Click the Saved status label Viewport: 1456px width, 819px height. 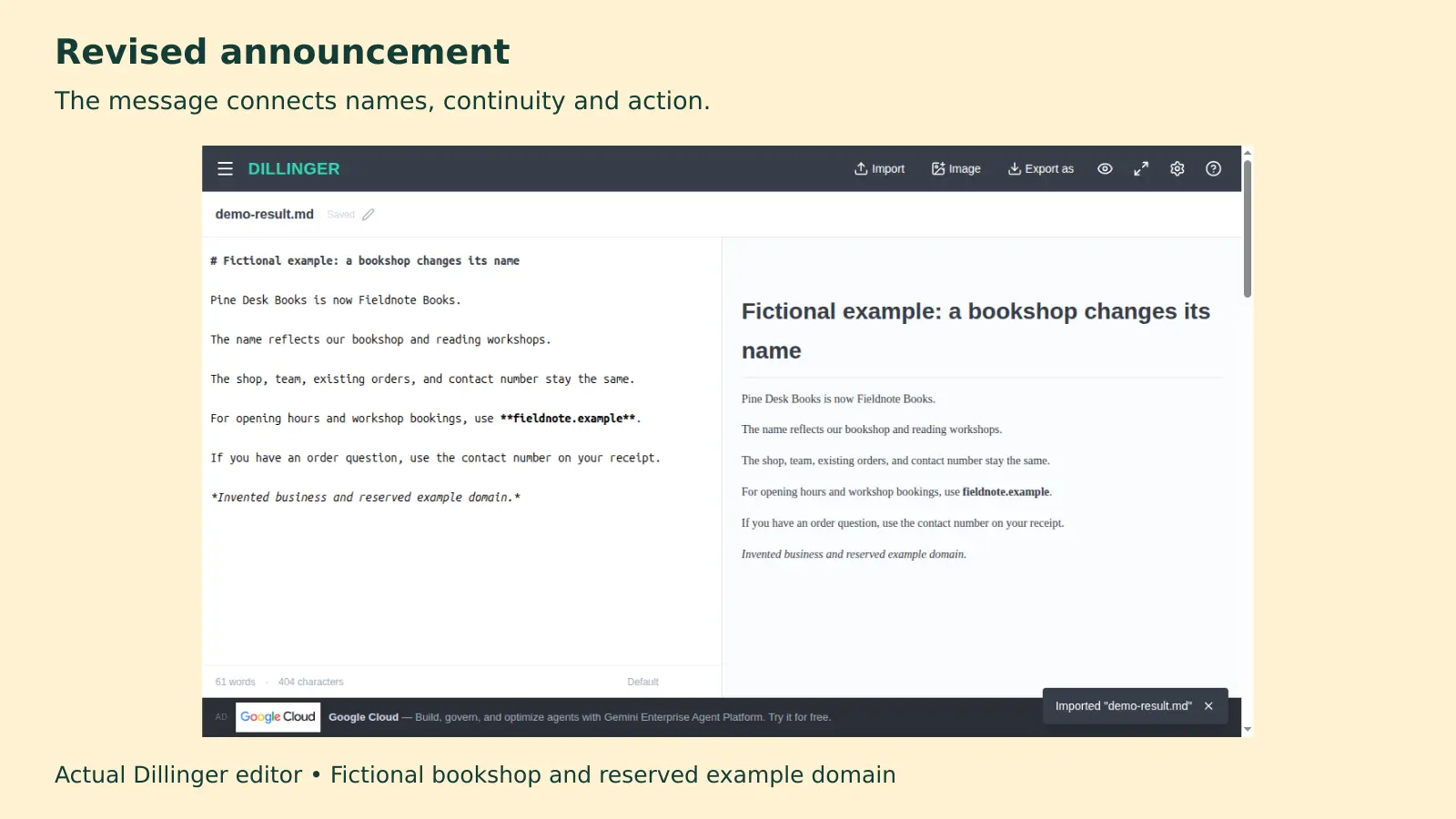(340, 215)
